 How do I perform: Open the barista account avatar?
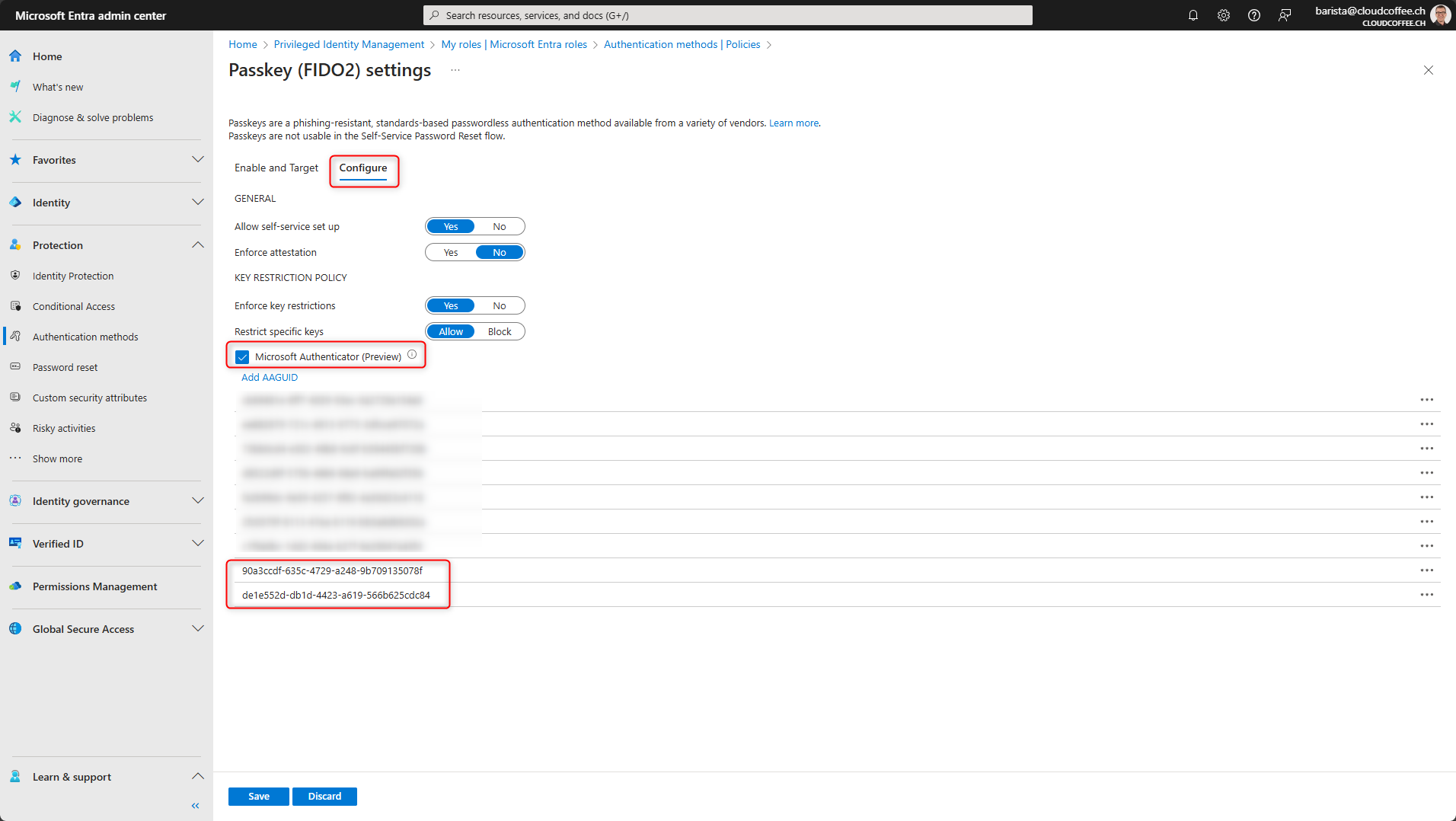(1440, 15)
